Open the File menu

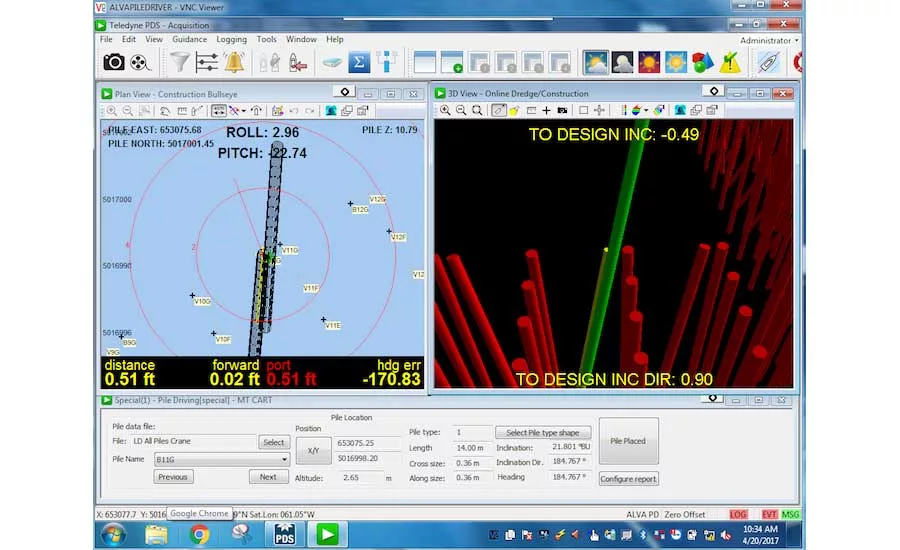click(106, 39)
